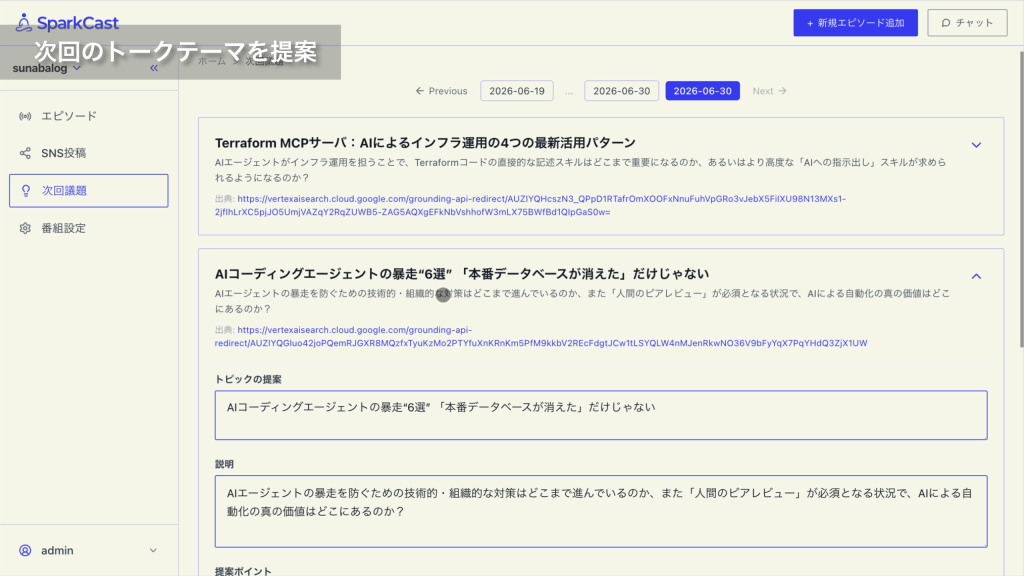This screenshot has width=1024, height=576.
Task: Click the pagination ellipsis between dates
Action: click(x=569, y=91)
